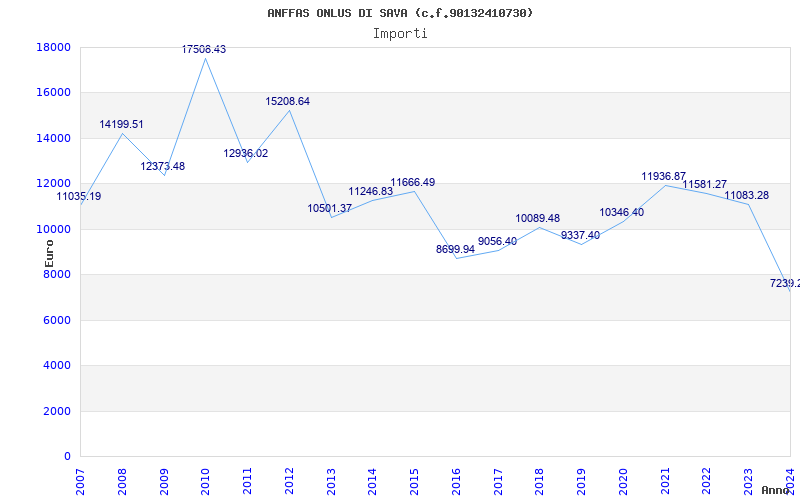Click the 10000 y-axis tick label
This screenshot has height=500, width=800.
point(54,229)
